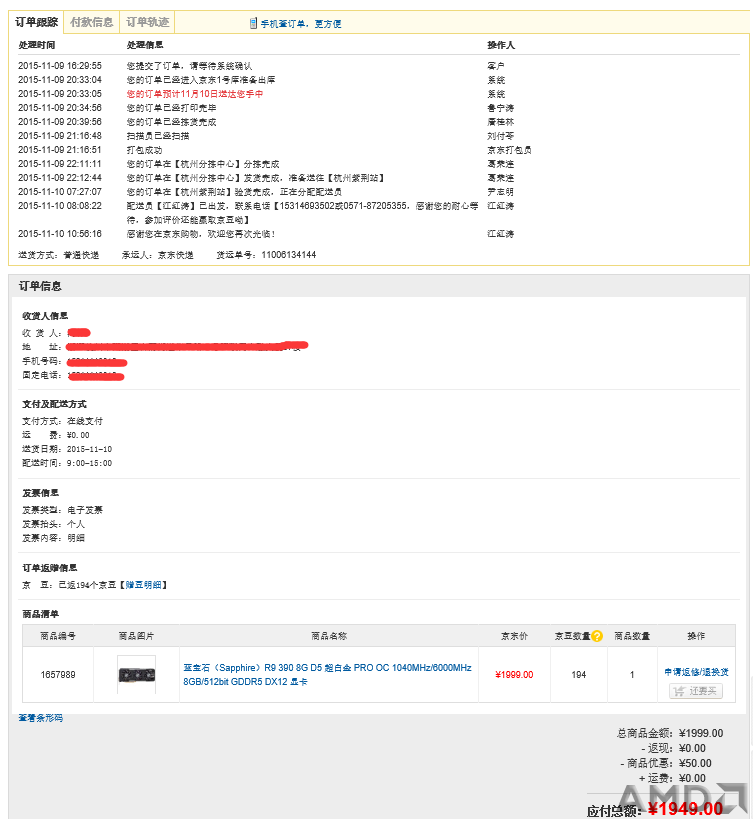Viewport: 753px width, 819px height.
Task: Open the Sapphire R9 390 product name link
Action: [327, 674]
